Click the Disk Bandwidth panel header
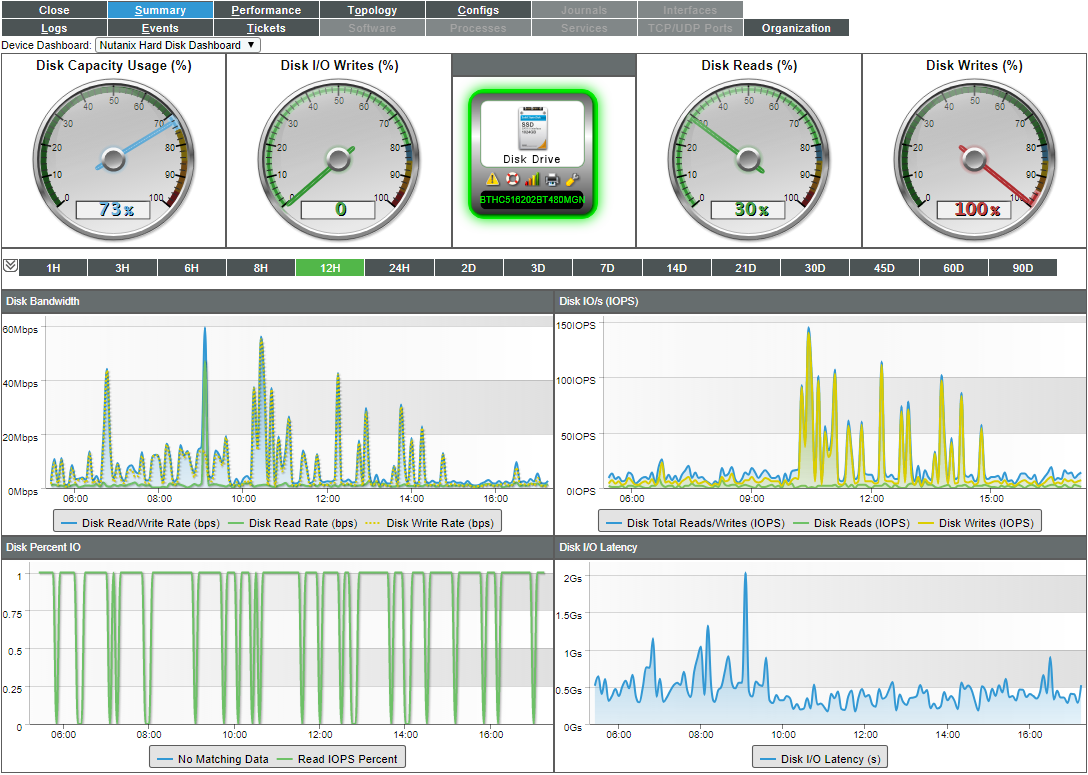The height and width of the screenshot is (775, 1088). tap(278, 301)
